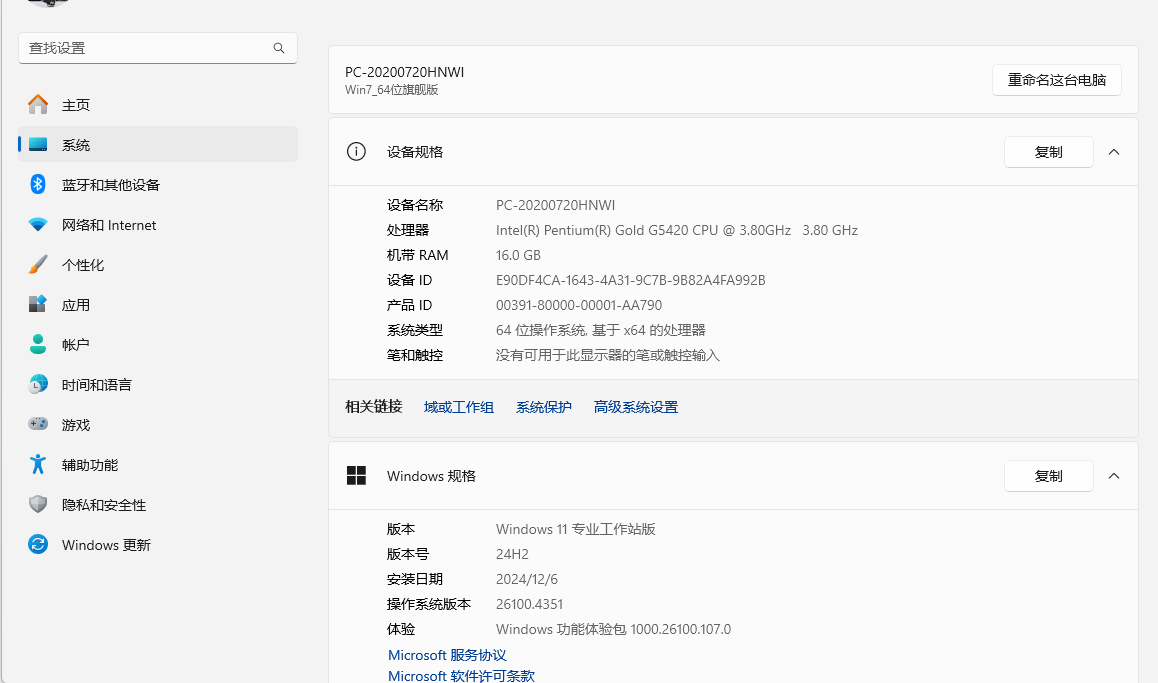Open the 域或工作组 link
This screenshot has height=683, width=1158.
tap(459, 407)
